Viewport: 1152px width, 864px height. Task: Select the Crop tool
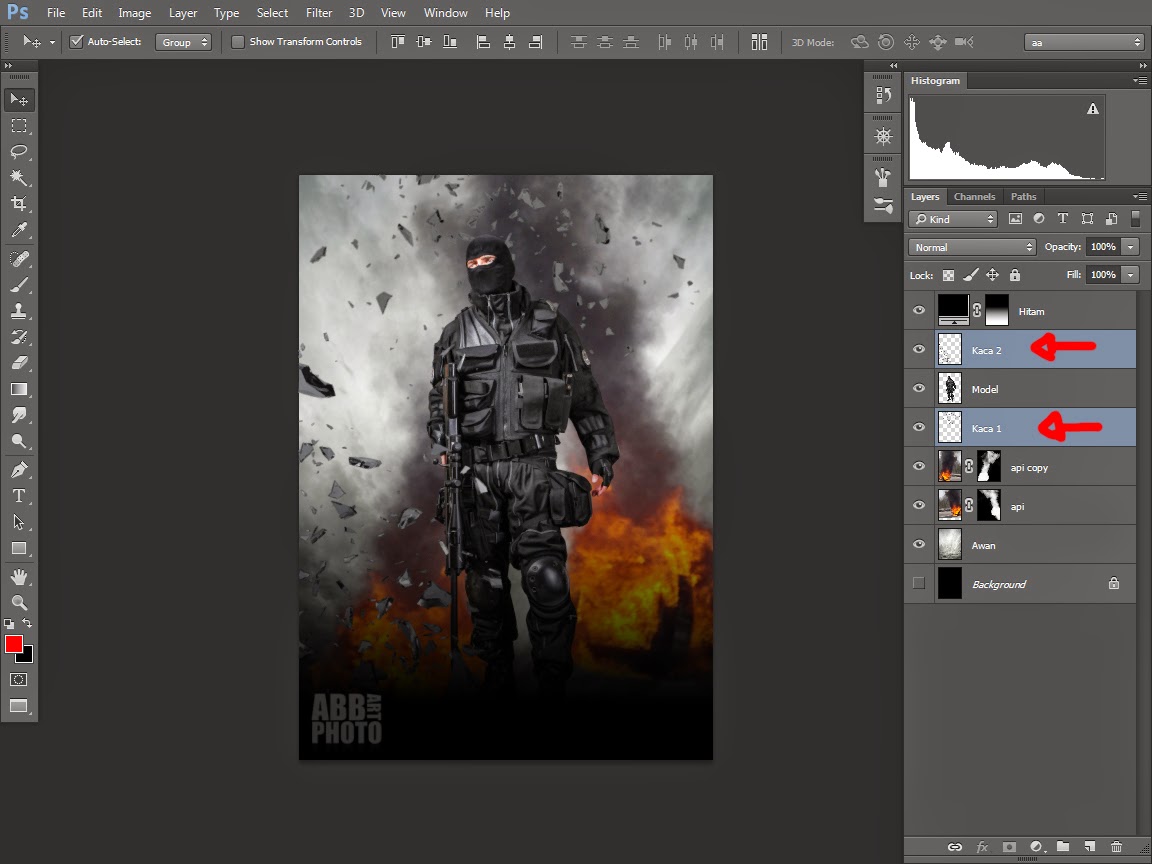click(19, 204)
